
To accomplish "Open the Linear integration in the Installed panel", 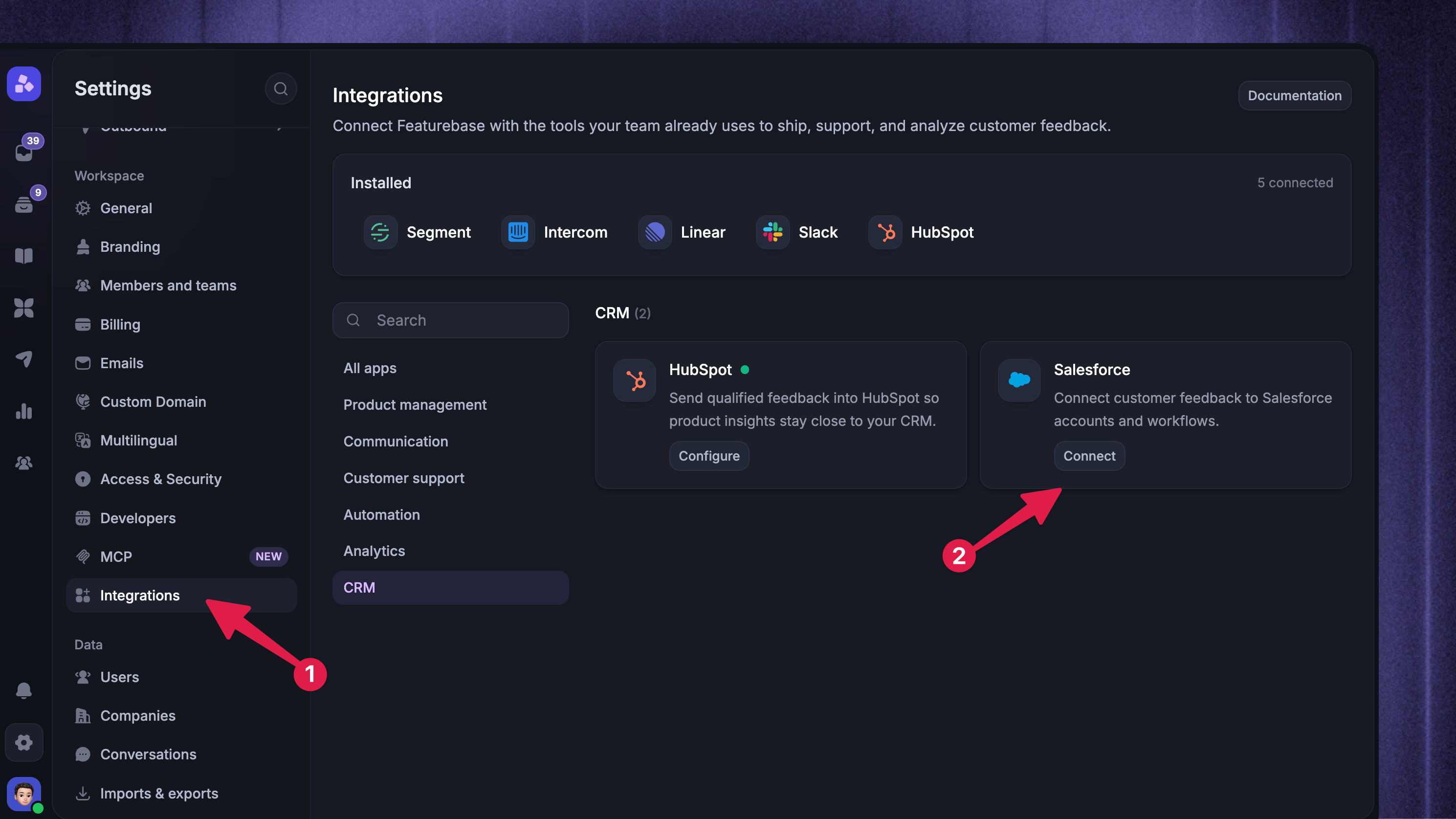I will pyautogui.click(x=682, y=232).
